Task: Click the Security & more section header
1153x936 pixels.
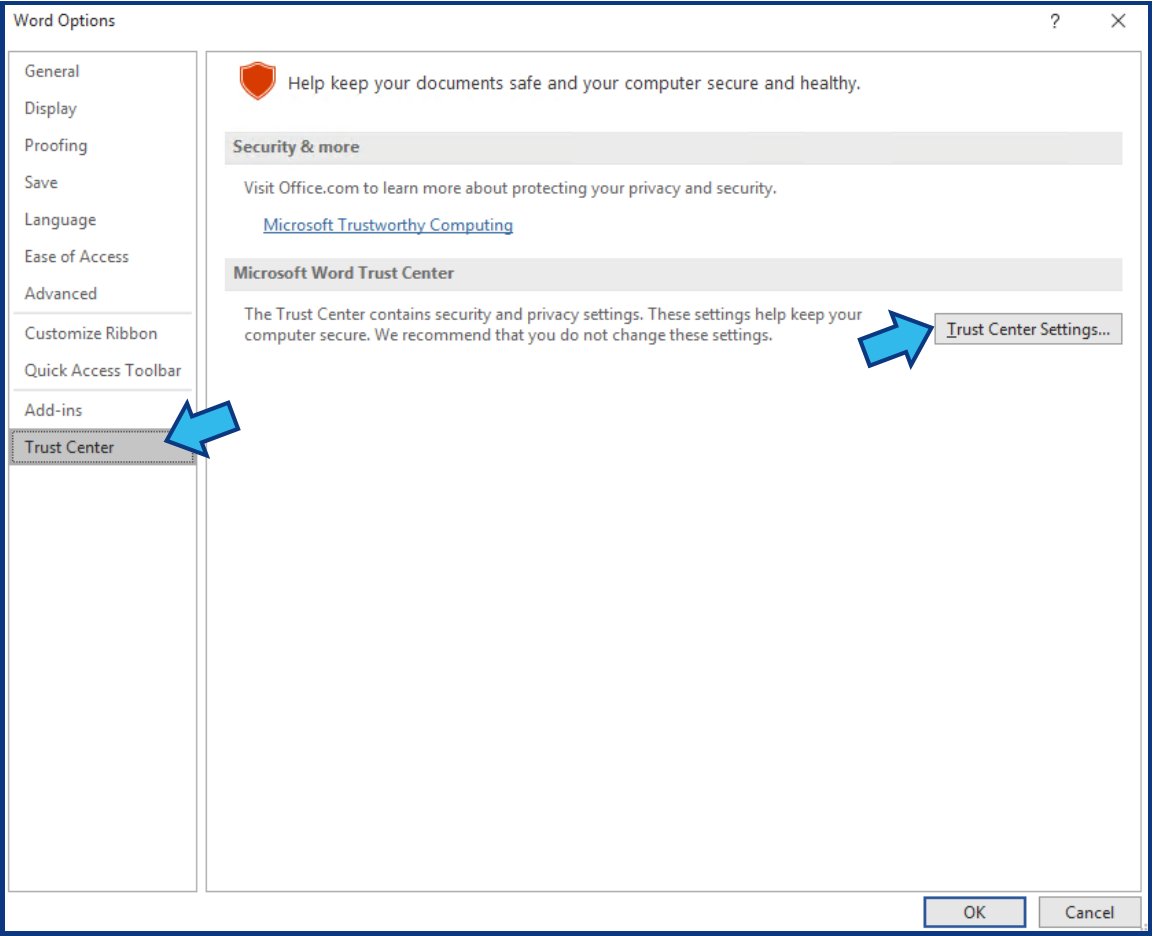Action: [x=295, y=147]
